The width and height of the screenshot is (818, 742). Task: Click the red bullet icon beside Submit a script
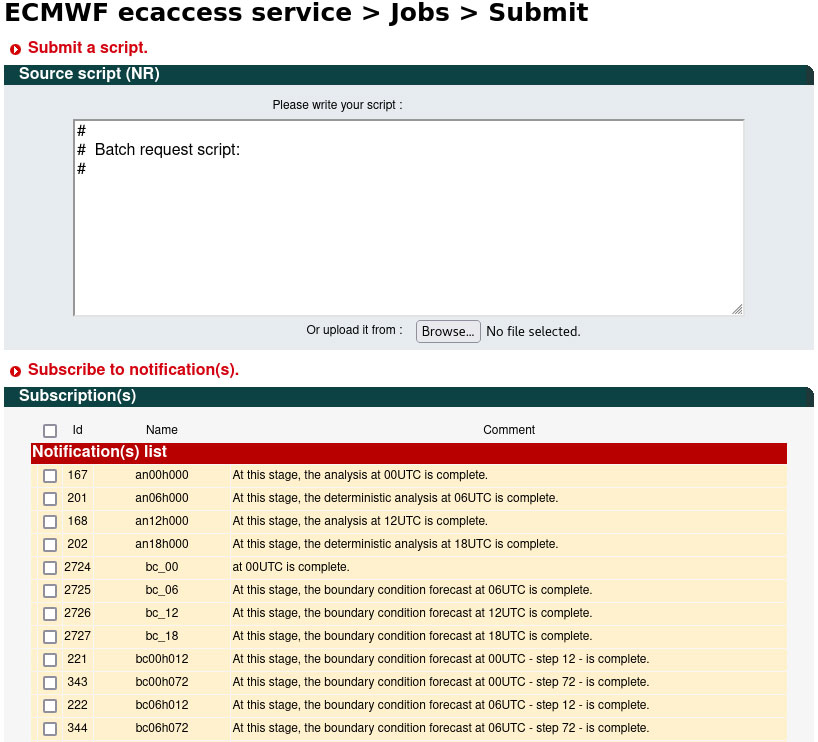pyautogui.click(x=15, y=49)
